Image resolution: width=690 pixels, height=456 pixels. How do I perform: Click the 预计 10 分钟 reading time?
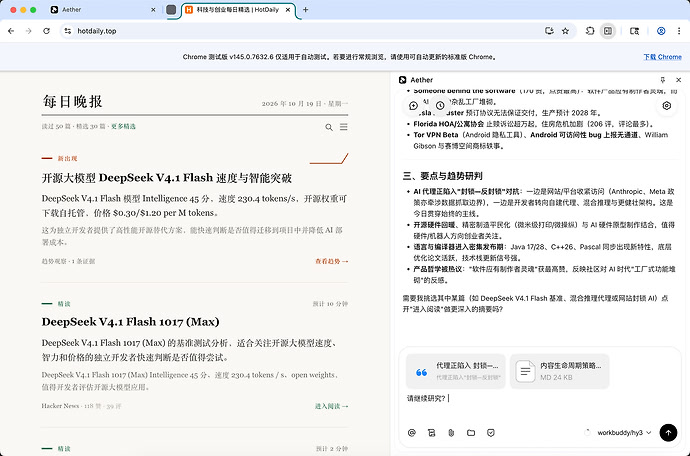pyautogui.click(x=330, y=304)
